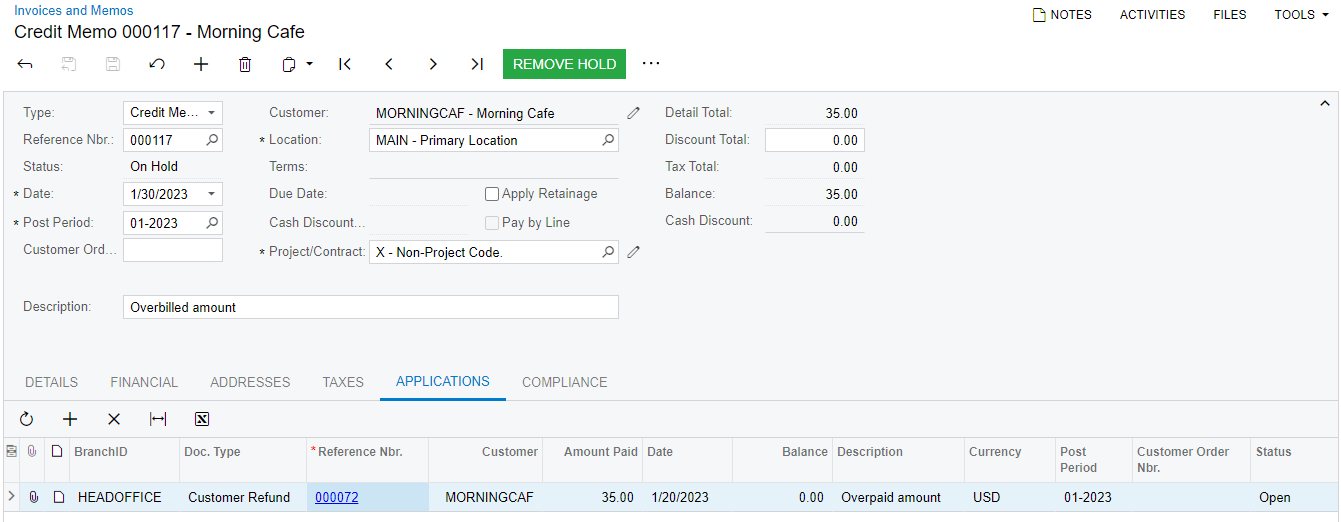Click the Remove Hold button
The width and height of the screenshot is (1341, 522).
click(565, 64)
